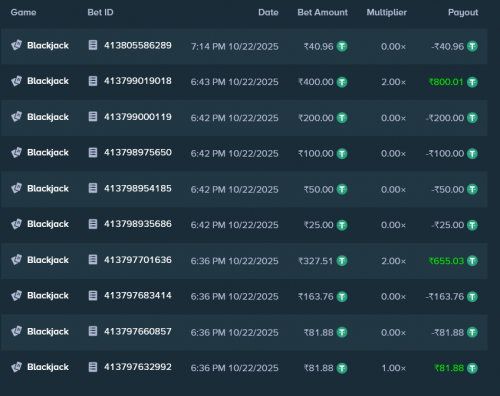This screenshot has height=396, width=500.
Task: Click Tether coin icon beside ₹25.00 bet amount
Action: pyautogui.click(x=342, y=225)
